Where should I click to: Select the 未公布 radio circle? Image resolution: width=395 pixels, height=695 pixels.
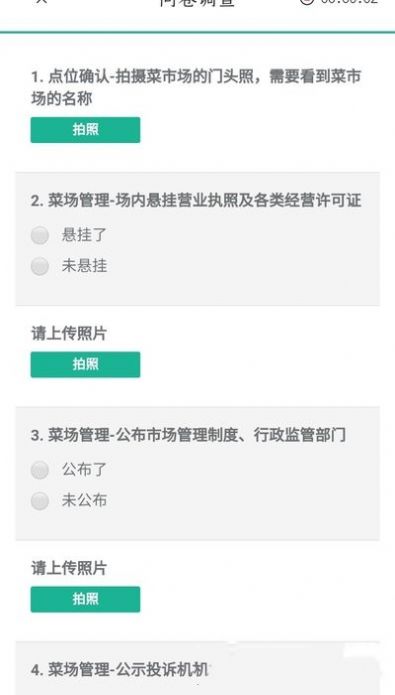(x=40, y=501)
